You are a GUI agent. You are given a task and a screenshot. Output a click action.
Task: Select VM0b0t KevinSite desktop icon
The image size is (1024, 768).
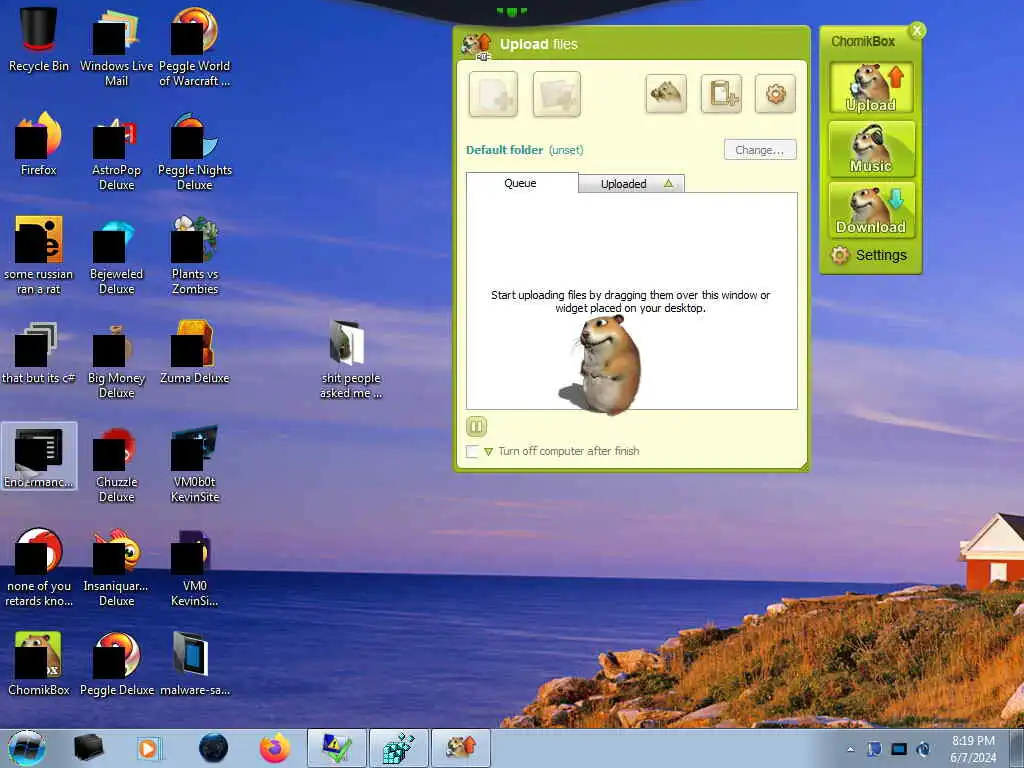[195, 464]
